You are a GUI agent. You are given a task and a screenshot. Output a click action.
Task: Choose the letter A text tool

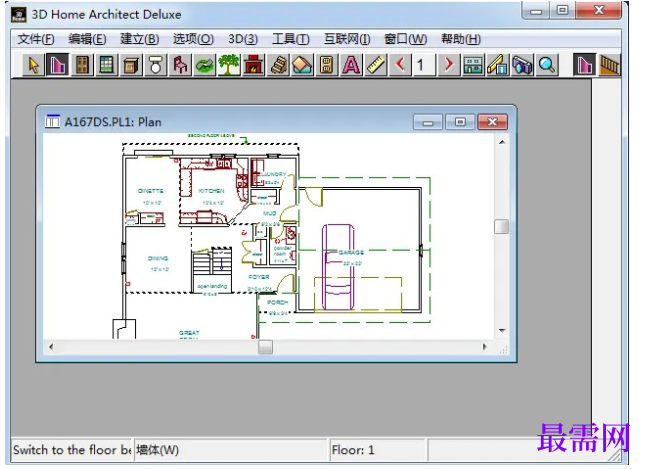coord(351,65)
